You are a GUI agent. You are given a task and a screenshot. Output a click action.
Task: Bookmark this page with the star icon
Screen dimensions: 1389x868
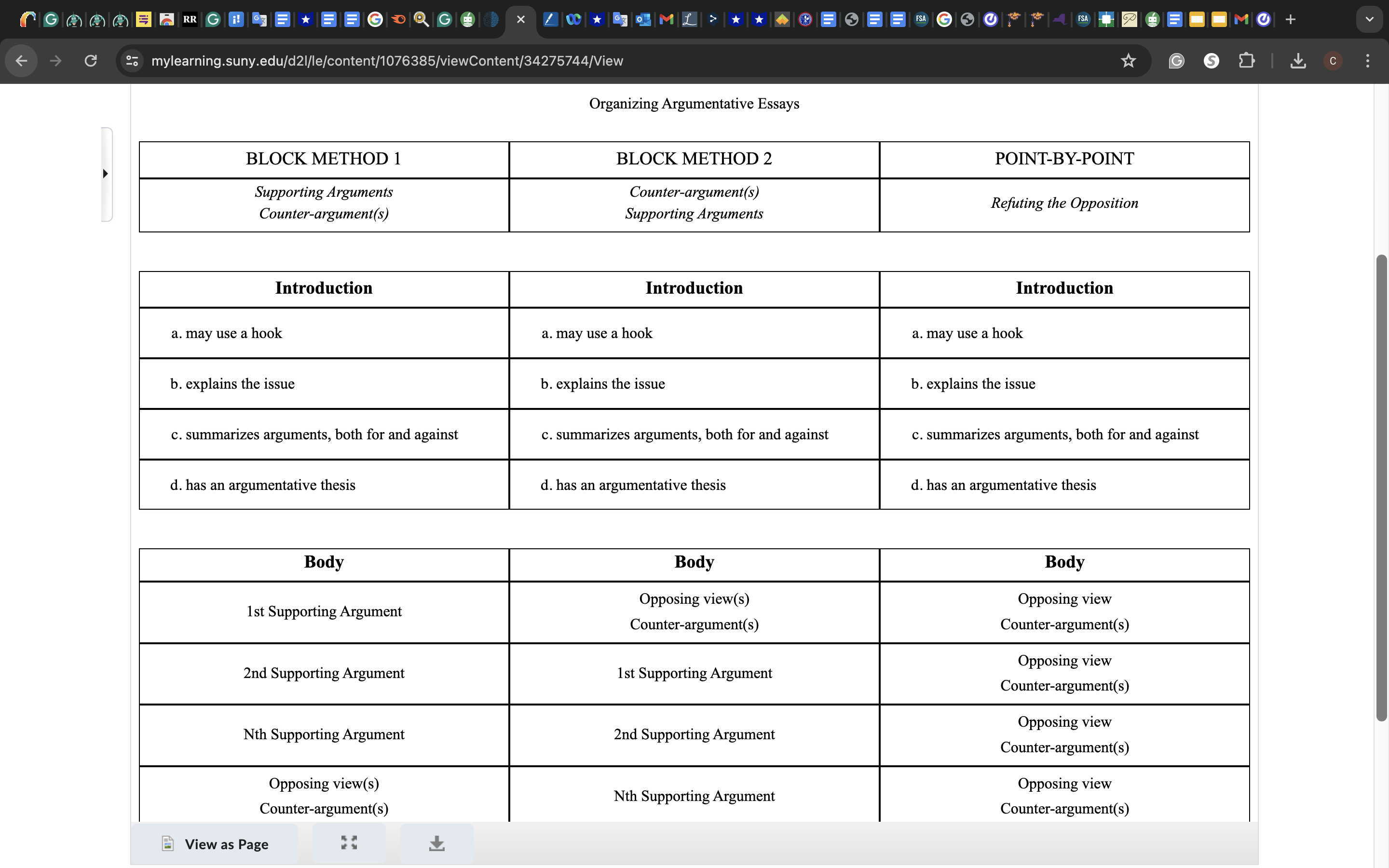[x=1128, y=61]
